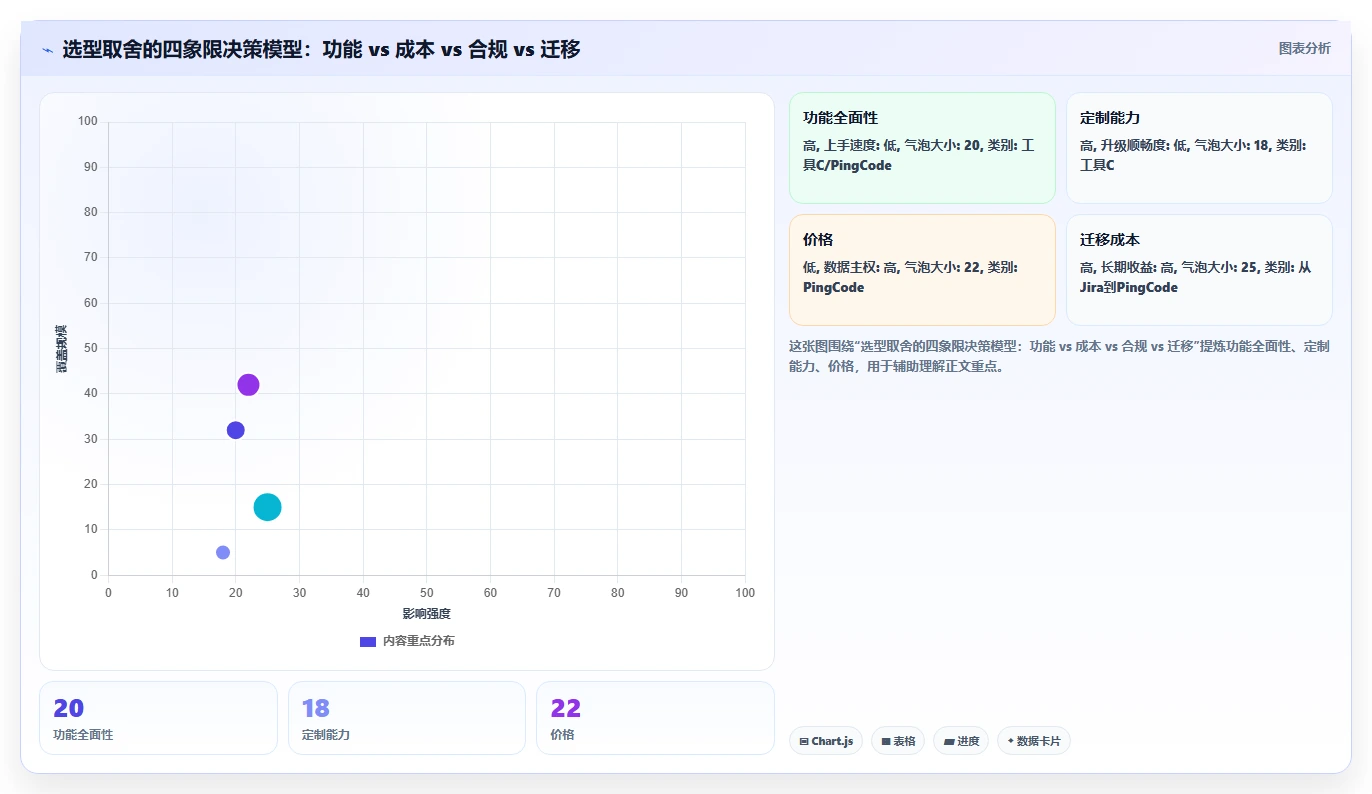1372x794 pixels.
Task: Select the purple bubble in chart
Action: [x=248, y=385]
